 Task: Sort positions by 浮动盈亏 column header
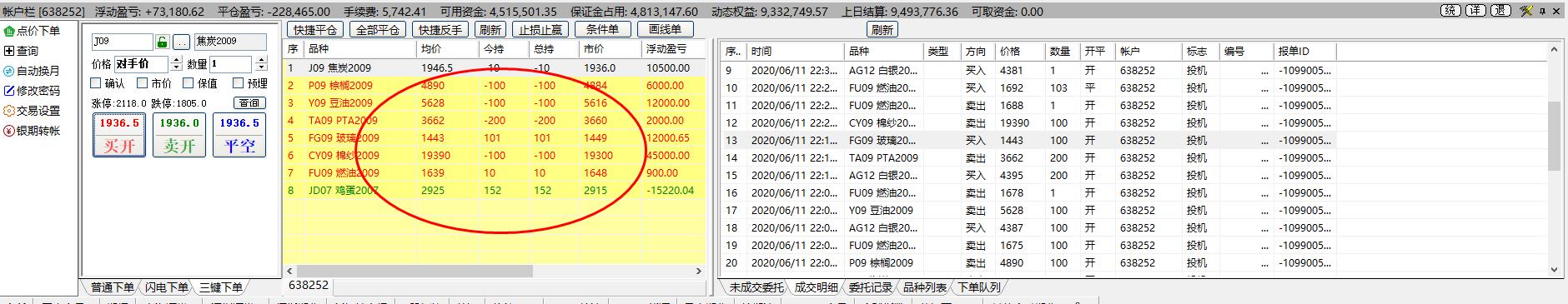[x=674, y=50]
